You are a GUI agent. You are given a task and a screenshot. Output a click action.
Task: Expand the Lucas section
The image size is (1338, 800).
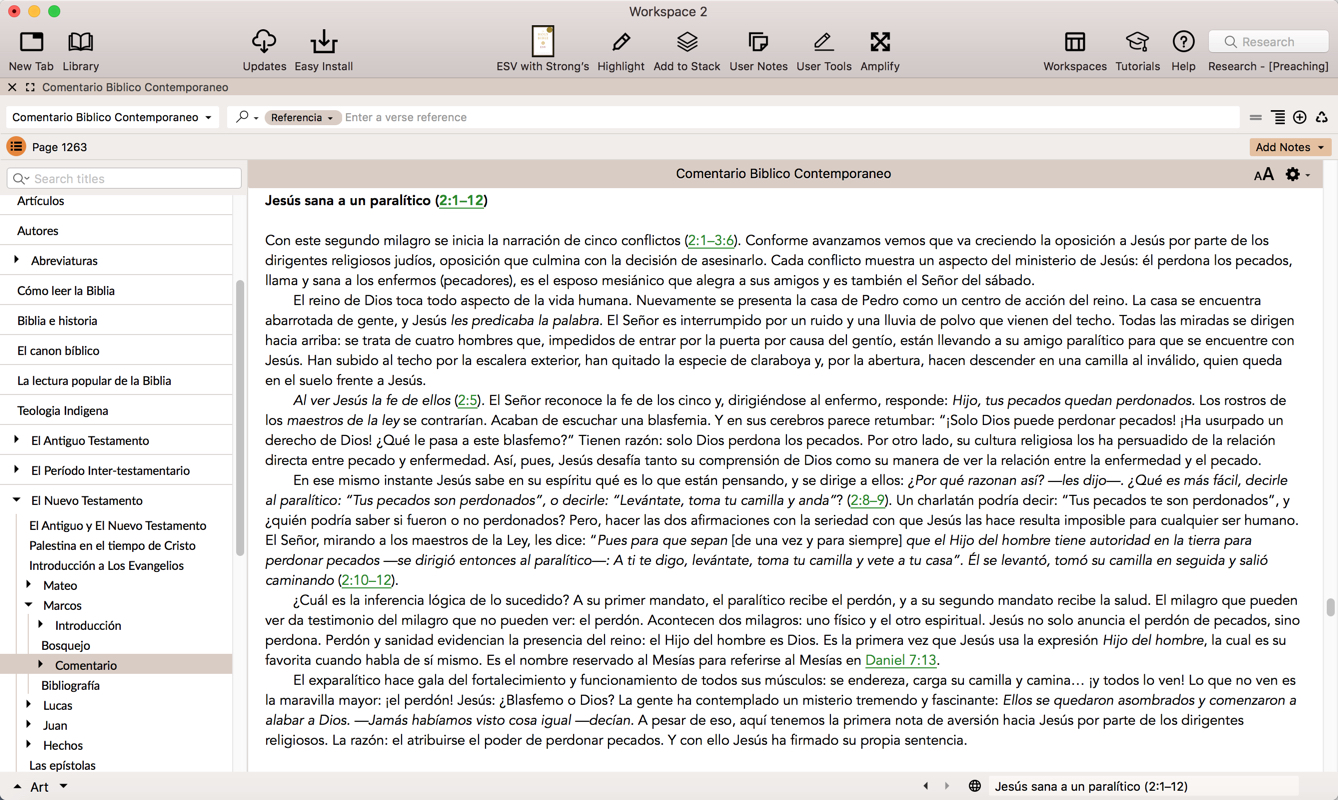(29, 705)
